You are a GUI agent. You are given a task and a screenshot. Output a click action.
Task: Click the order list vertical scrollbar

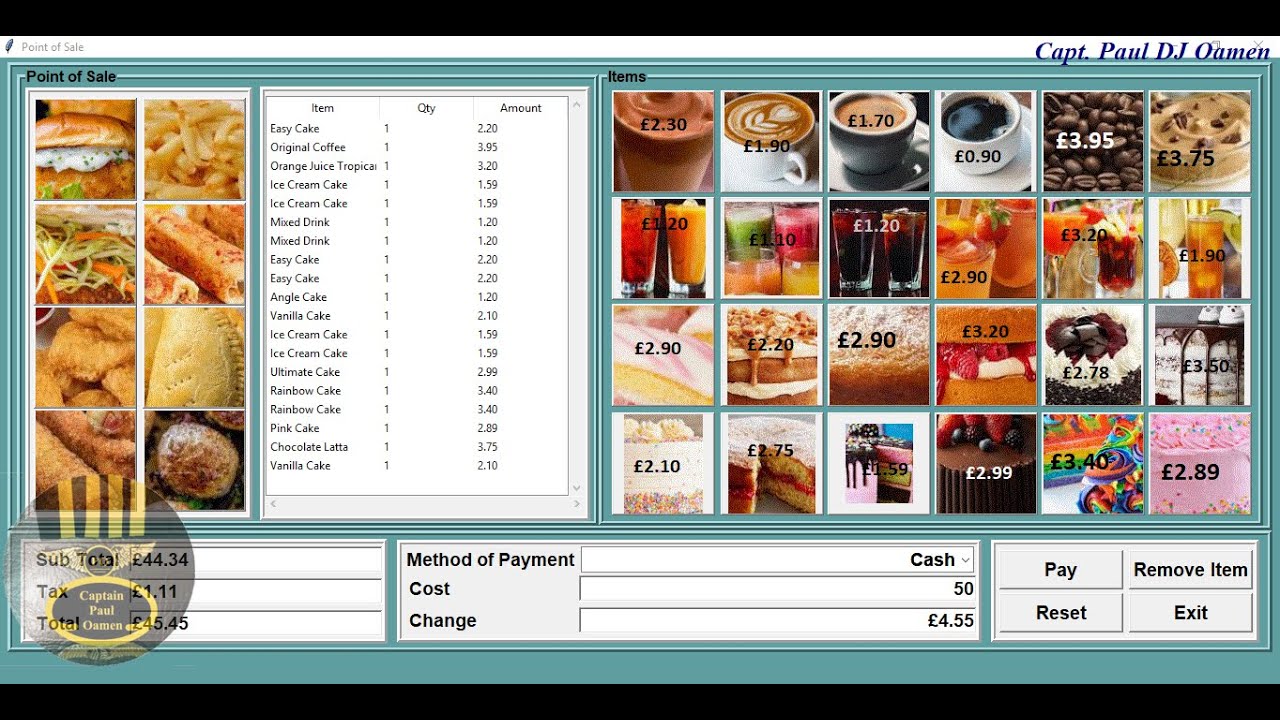(576, 295)
